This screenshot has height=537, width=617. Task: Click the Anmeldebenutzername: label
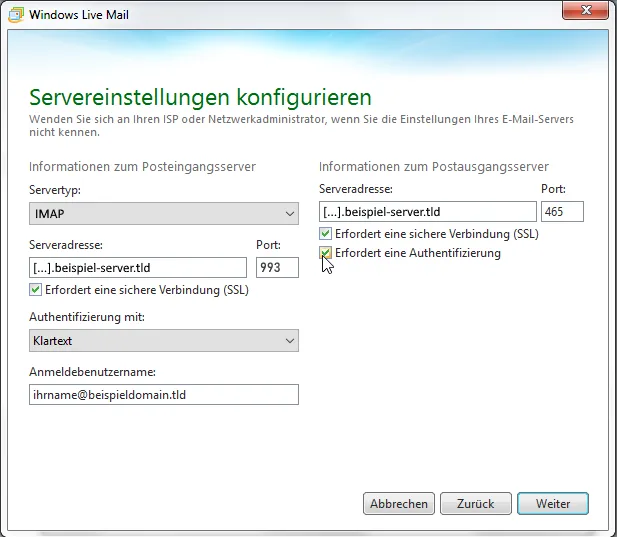92,372
